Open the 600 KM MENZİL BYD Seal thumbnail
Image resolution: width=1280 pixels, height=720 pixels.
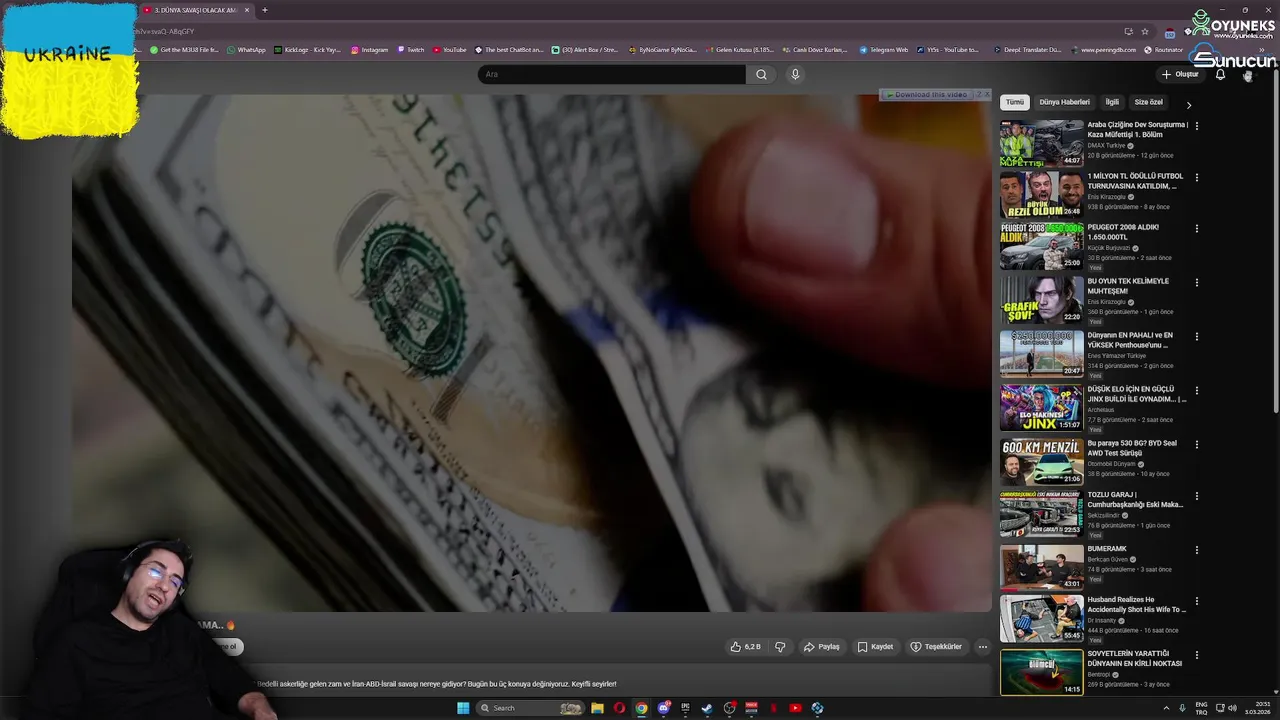pyautogui.click(x=1041, y=462)
